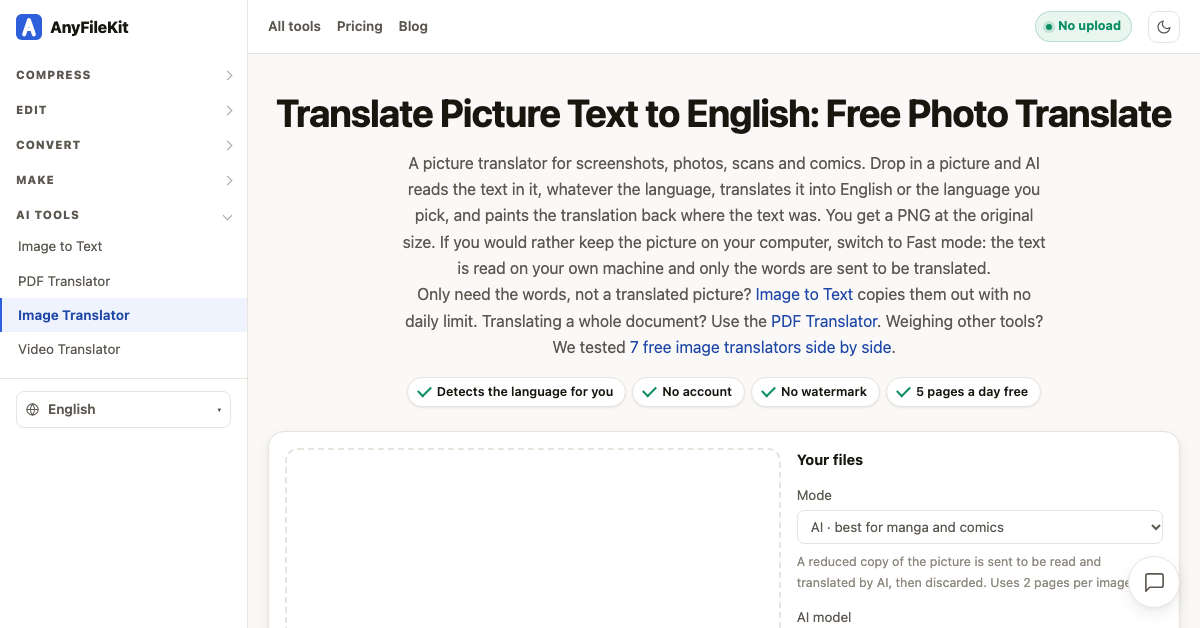Image resolution: width=1200 pixels, height=628 pixels.
Task: Open 7 free image translators link
Action: click(x=760, y=347)
